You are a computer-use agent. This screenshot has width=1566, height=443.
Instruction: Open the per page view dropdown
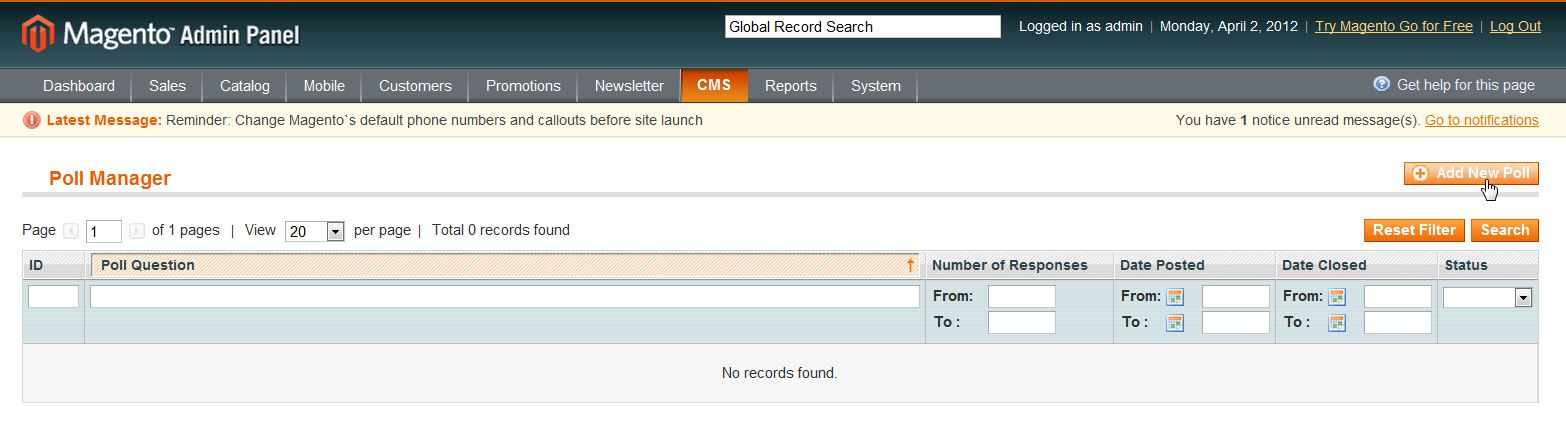(315, 231)
